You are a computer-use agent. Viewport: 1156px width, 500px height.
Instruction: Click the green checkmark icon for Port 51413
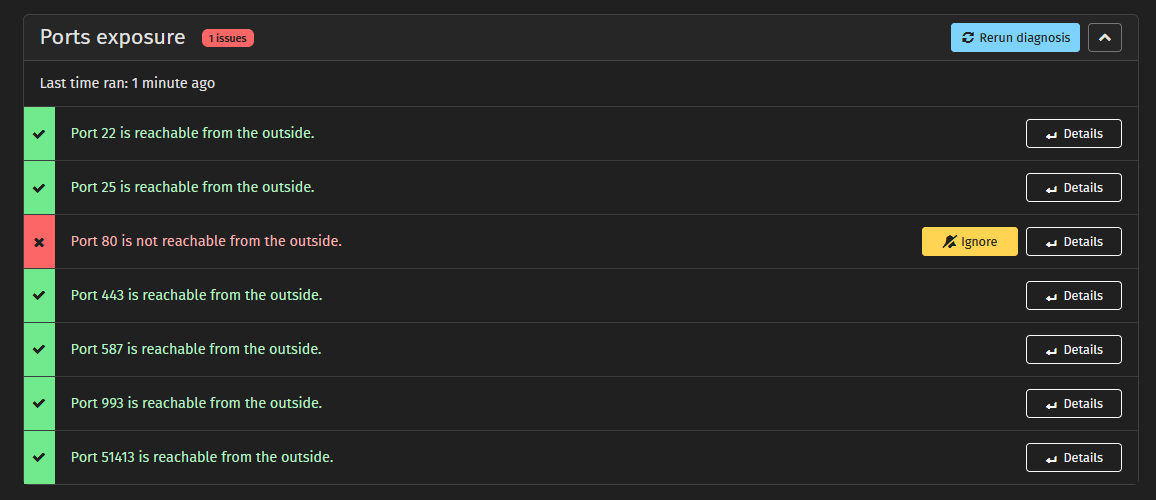(x=39, y=458)
